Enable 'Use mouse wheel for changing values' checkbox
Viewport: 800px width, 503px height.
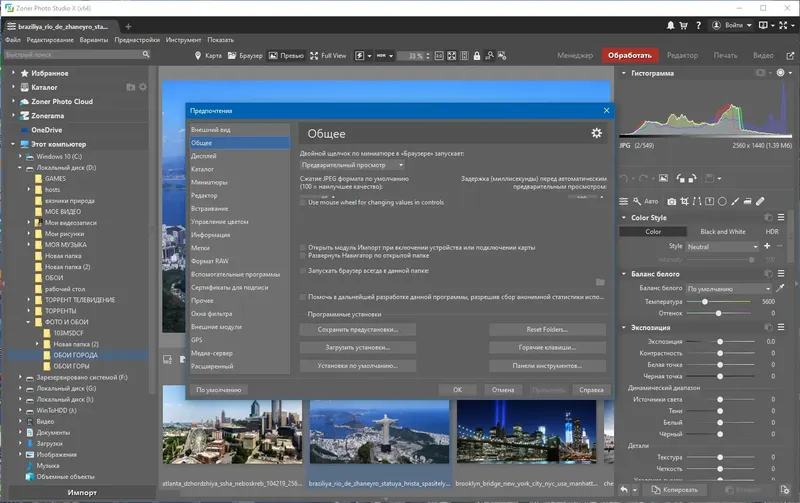pos(303,202)
